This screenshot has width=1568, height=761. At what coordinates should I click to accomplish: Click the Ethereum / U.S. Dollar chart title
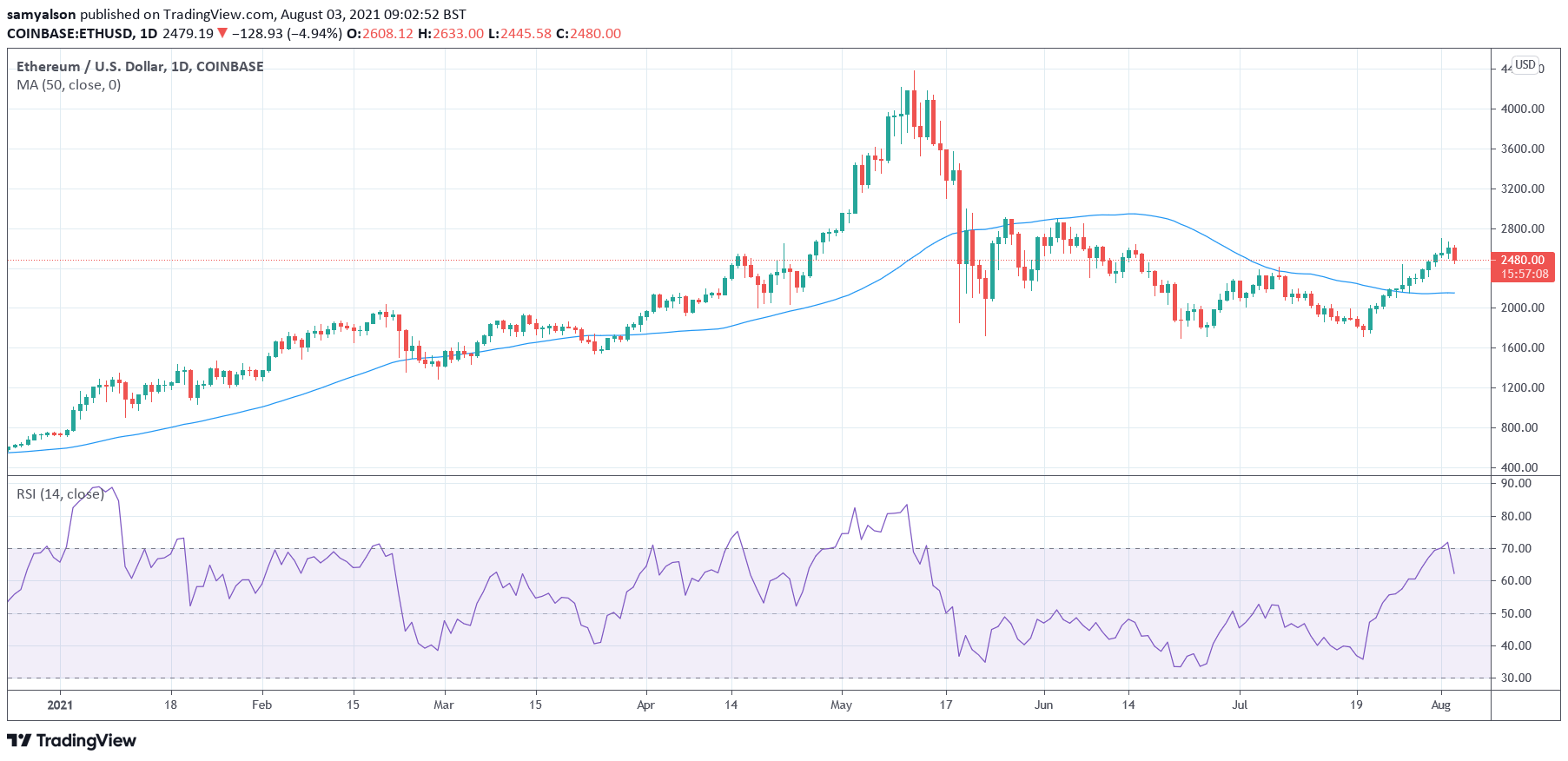140,66
